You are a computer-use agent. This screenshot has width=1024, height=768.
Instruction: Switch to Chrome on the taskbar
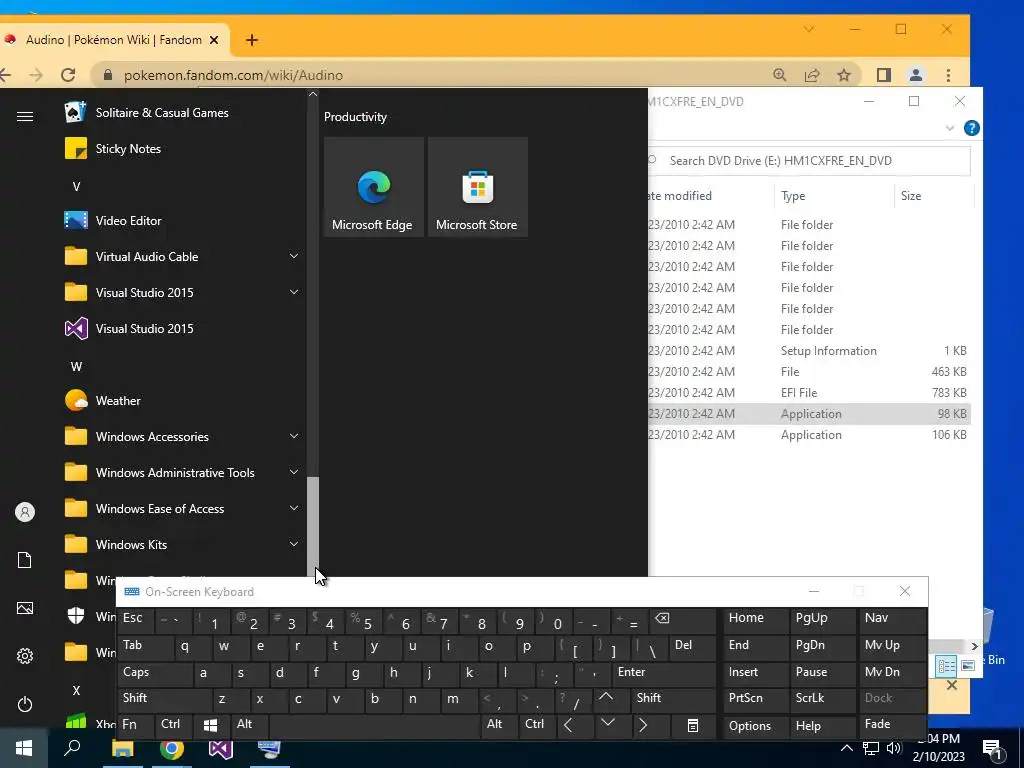pos(172,749)
